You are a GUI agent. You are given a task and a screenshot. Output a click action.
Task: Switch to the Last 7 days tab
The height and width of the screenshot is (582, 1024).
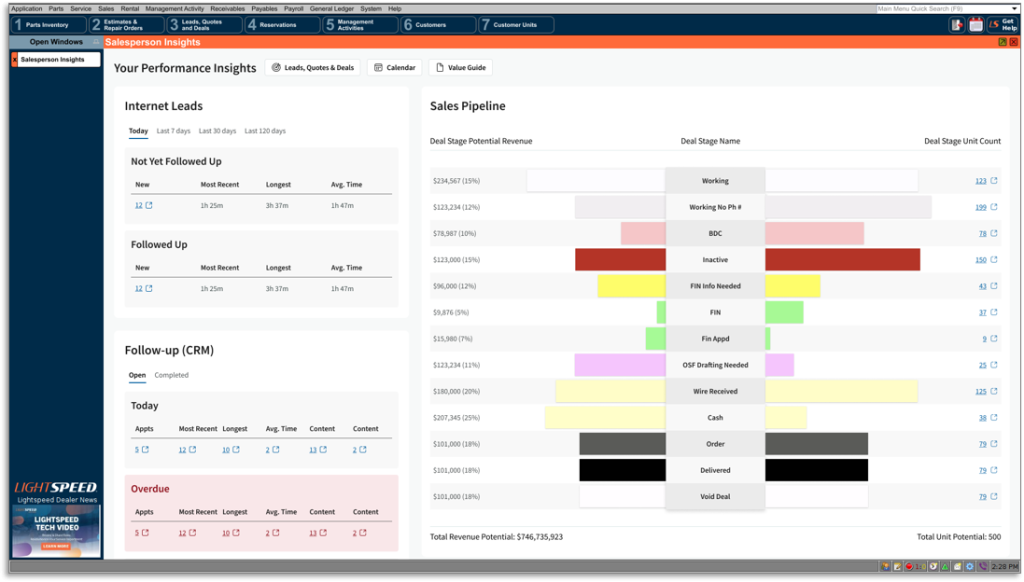173,131
